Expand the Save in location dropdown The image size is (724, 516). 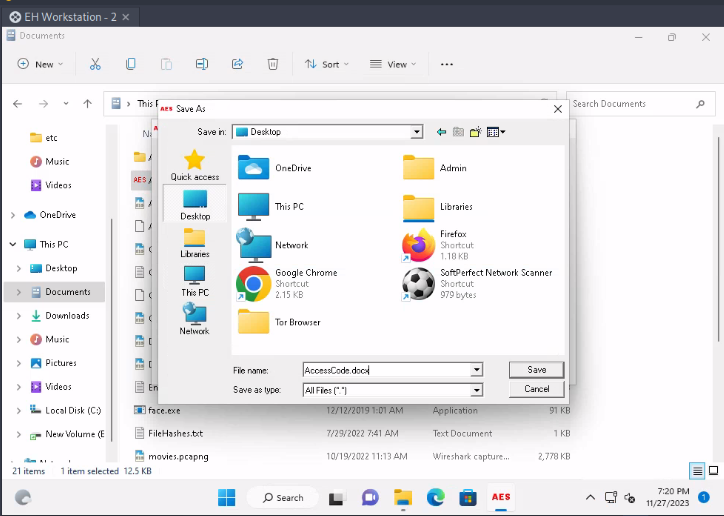(x=417, y=132)
